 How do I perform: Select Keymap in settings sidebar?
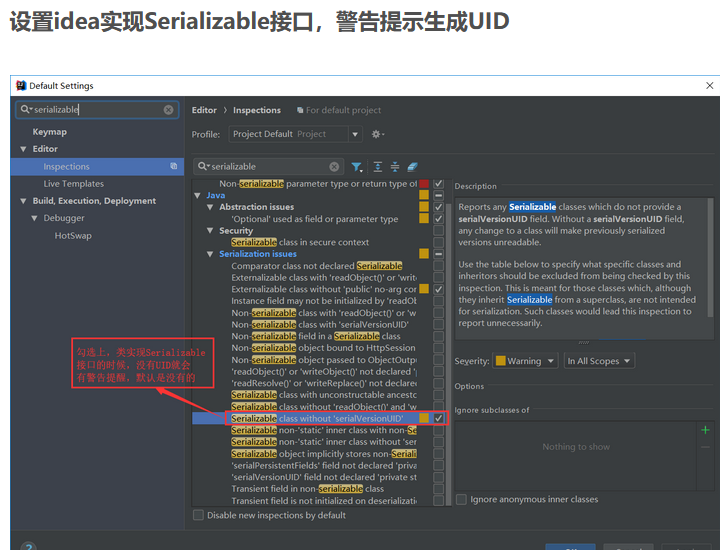[50, 132]
